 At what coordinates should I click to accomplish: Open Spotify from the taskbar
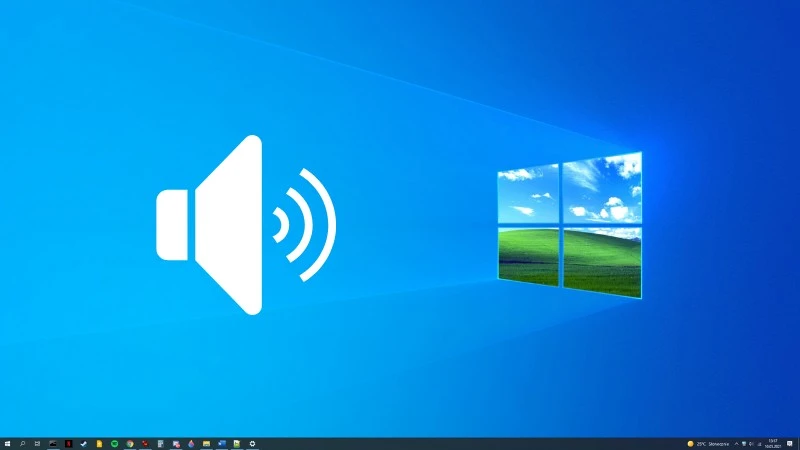point(114,444)
